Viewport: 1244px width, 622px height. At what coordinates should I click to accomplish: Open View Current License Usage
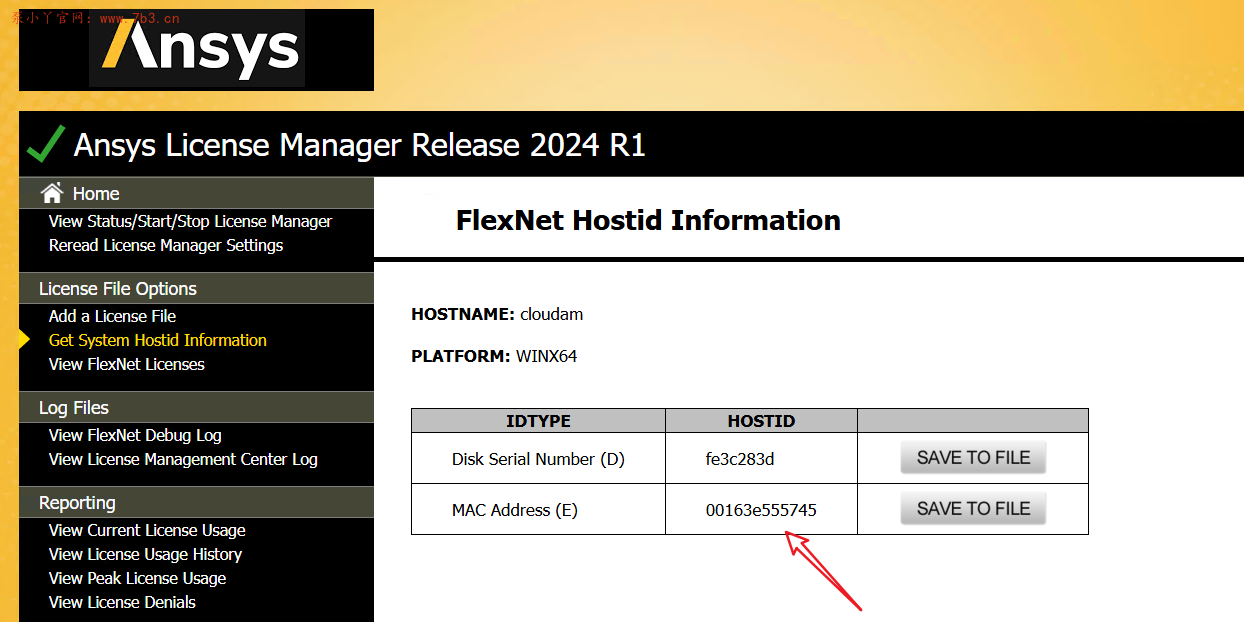[147, 530]
